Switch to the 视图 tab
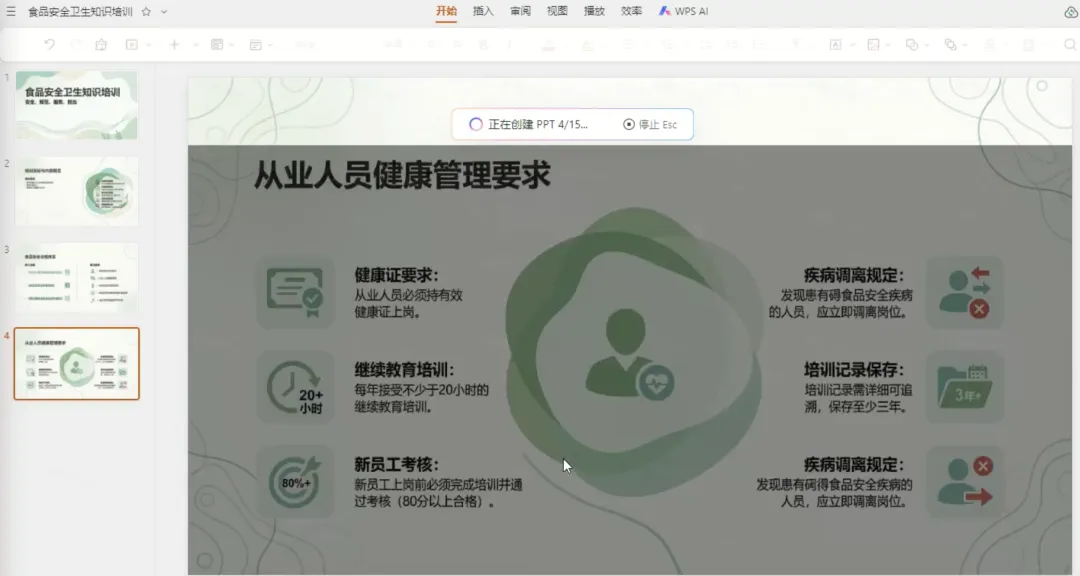The height and width of the screenshot is (576, 1080). [x=557, y=11]
